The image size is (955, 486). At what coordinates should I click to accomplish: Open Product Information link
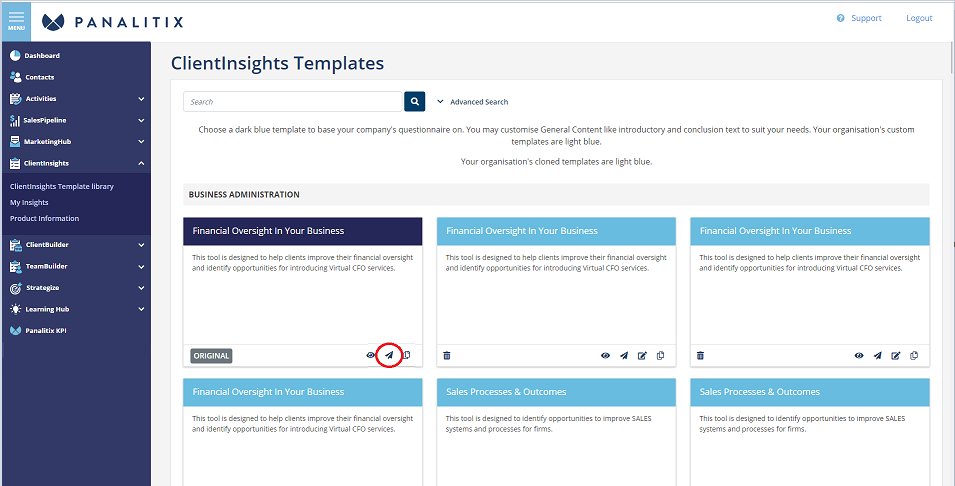44,218
